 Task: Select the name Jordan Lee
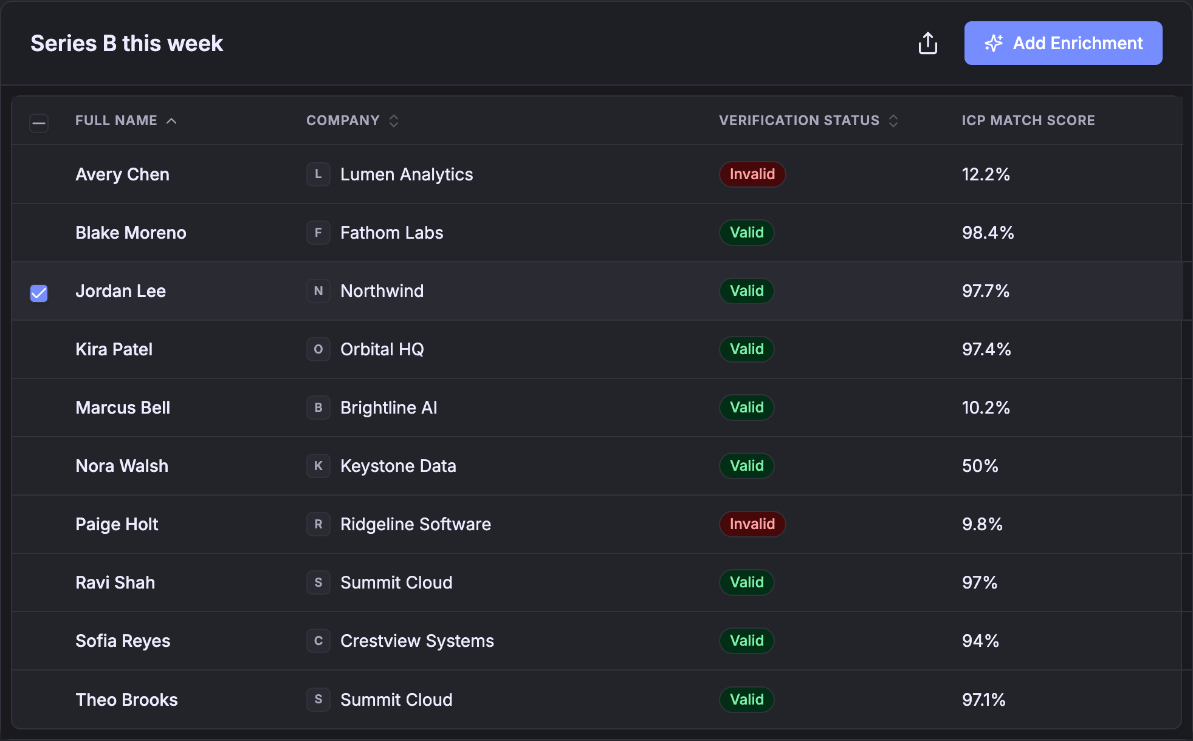pyautogui.click(x=120, y=291)
